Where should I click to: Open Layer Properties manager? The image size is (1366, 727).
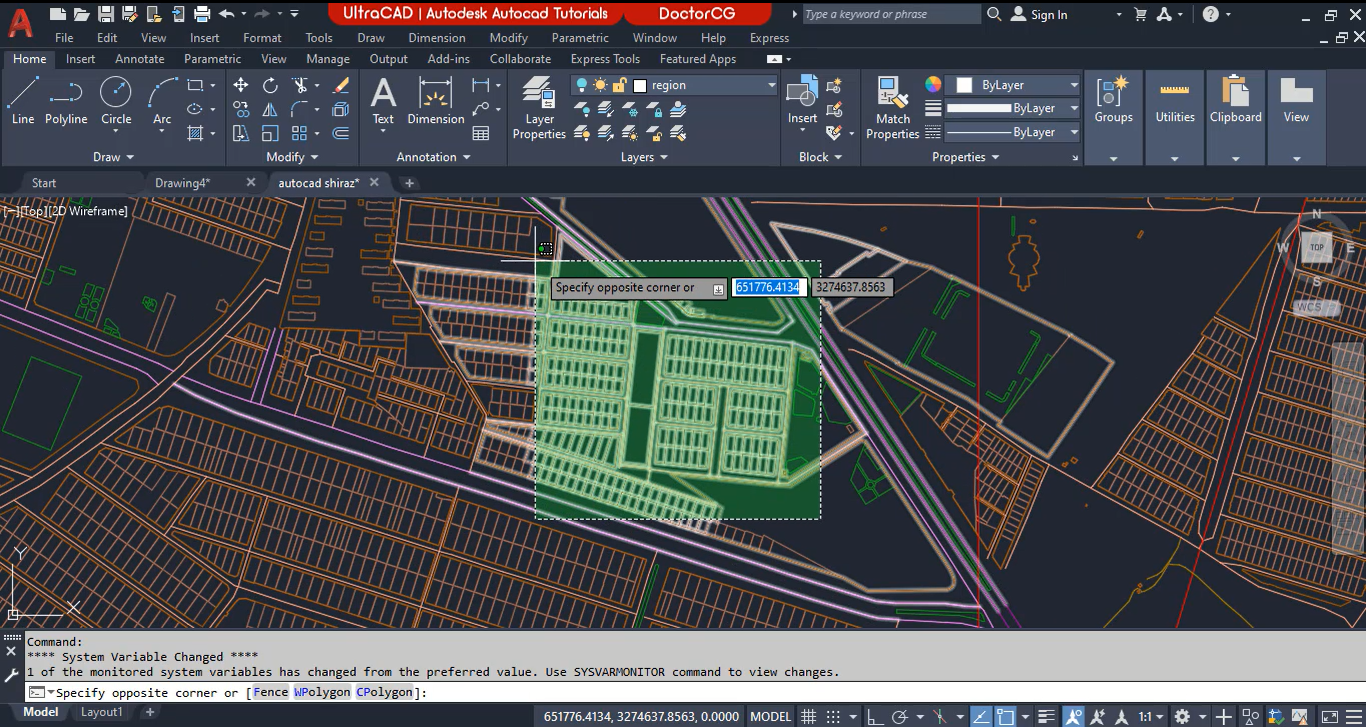tap(539, 108)
